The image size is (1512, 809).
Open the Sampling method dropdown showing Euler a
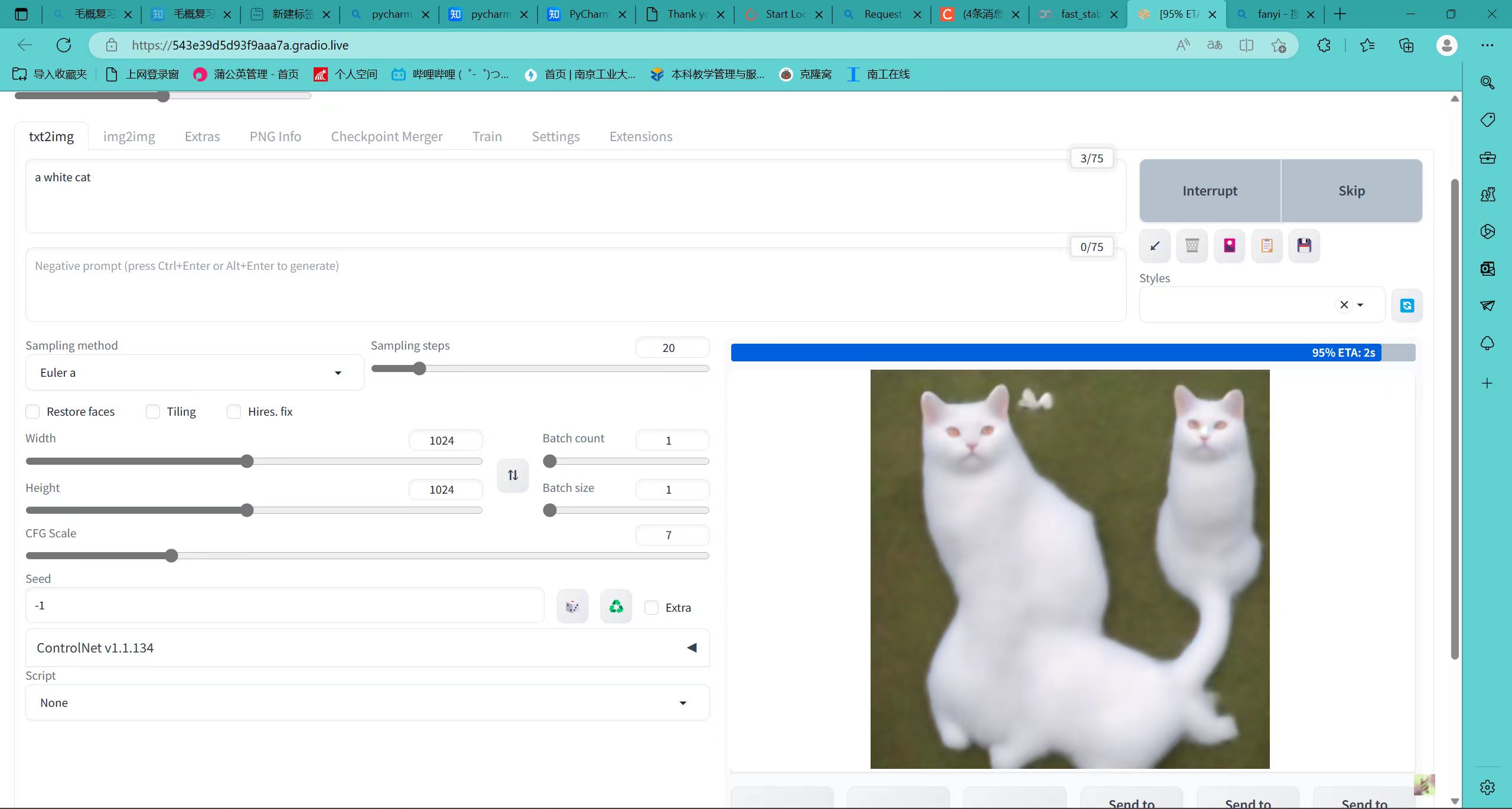click(194, 373)
